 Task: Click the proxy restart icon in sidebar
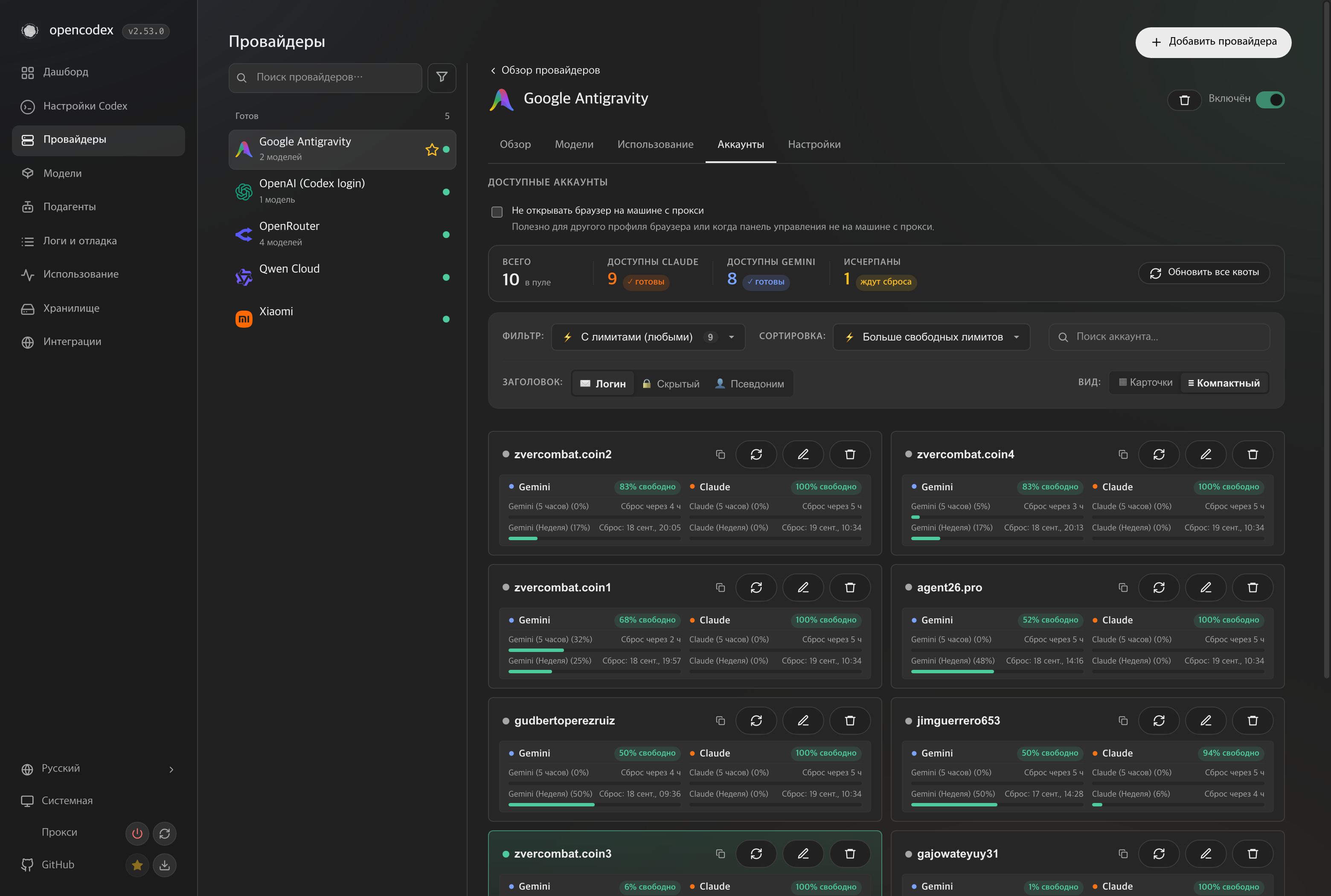(x=165, y=834)
